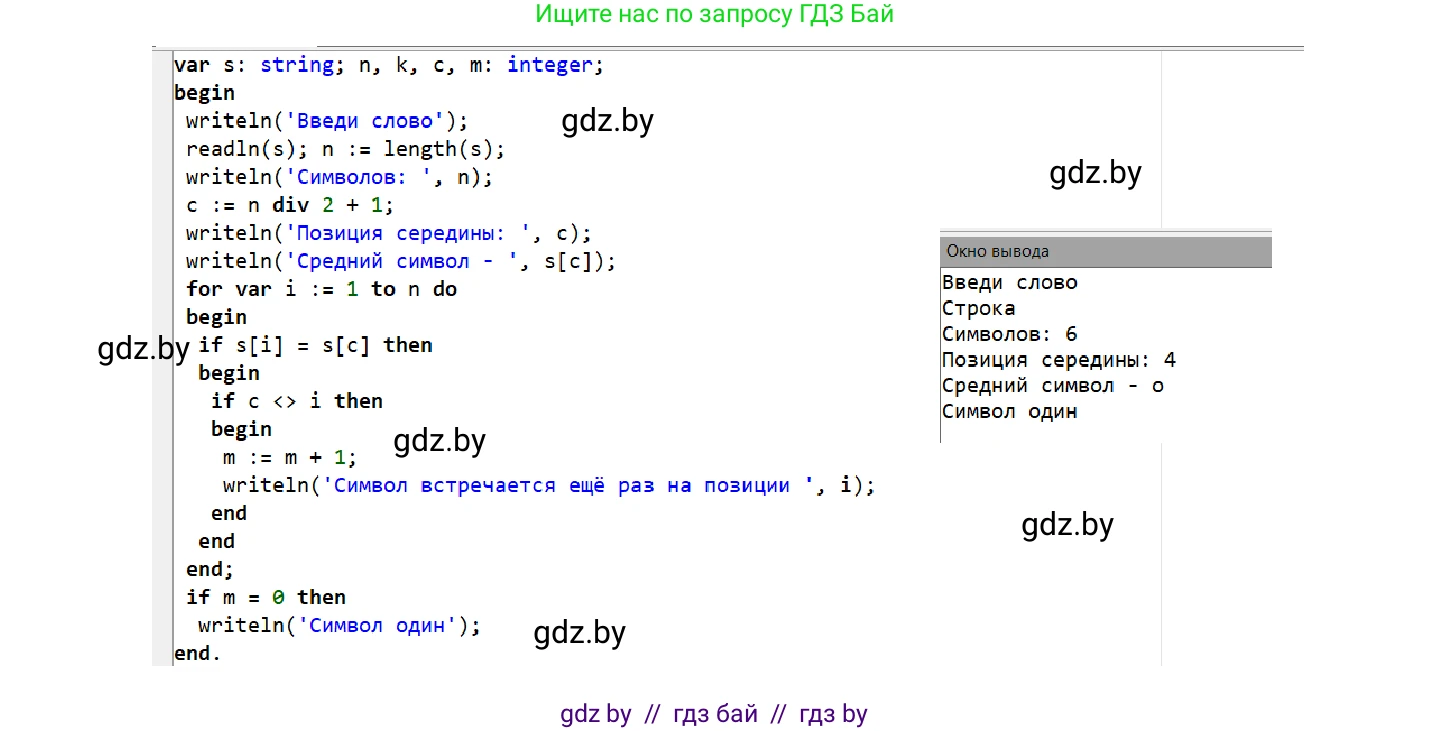Place cursor on the var declaration line
This screenshot has height=731, width=1431.
(x=388, y=65)
